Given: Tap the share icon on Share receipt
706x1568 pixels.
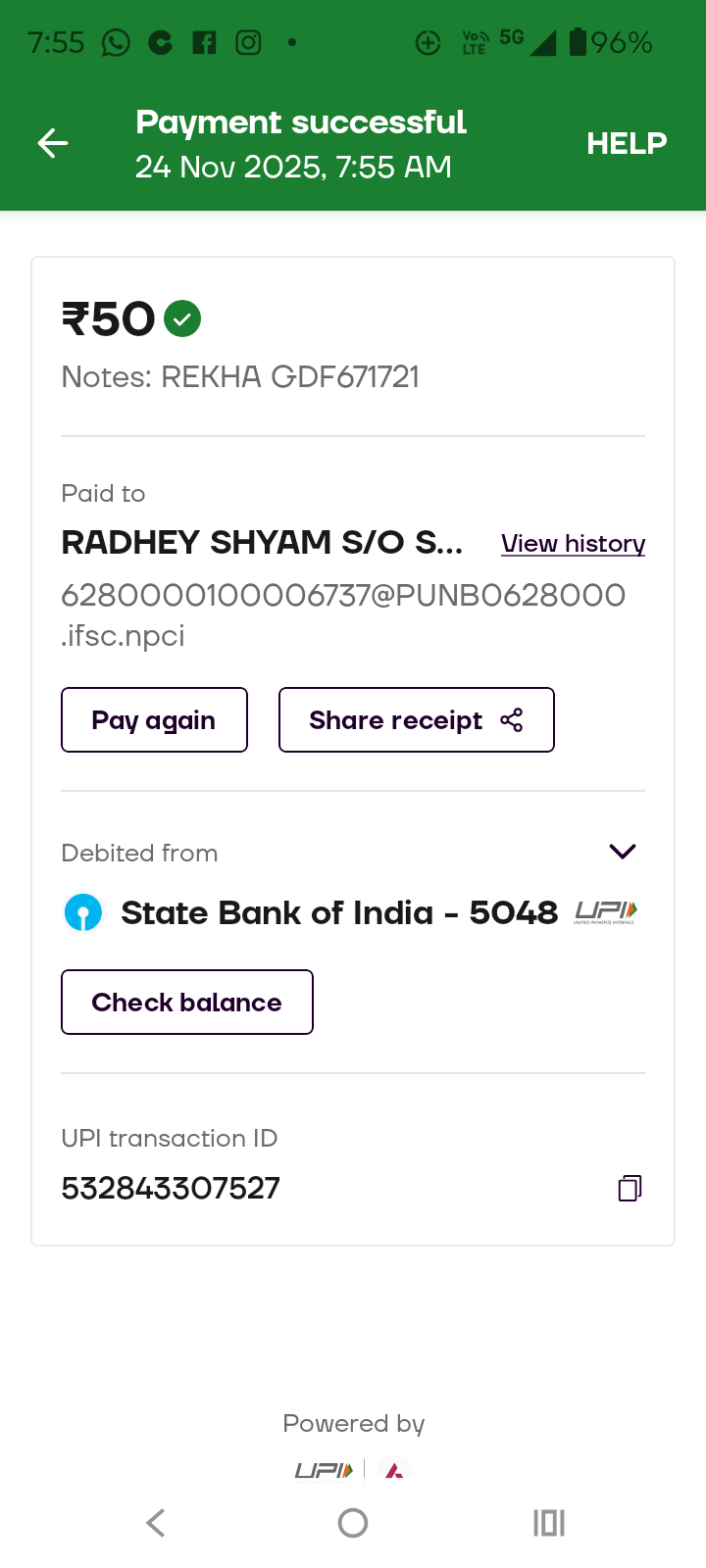Looking at the screenshot, I should 512,720.
